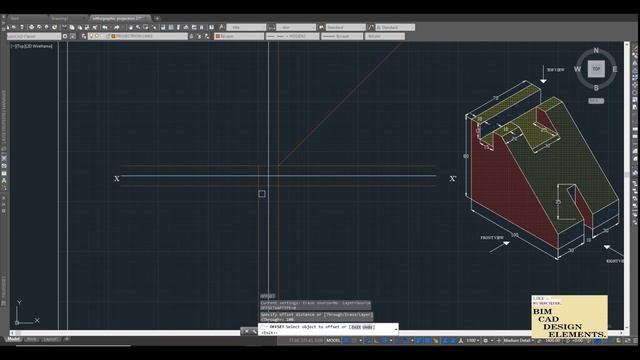This screenshot has height=360, width=640.
Task: Open the Properties palette icon
Action: (x=162, y=27)
